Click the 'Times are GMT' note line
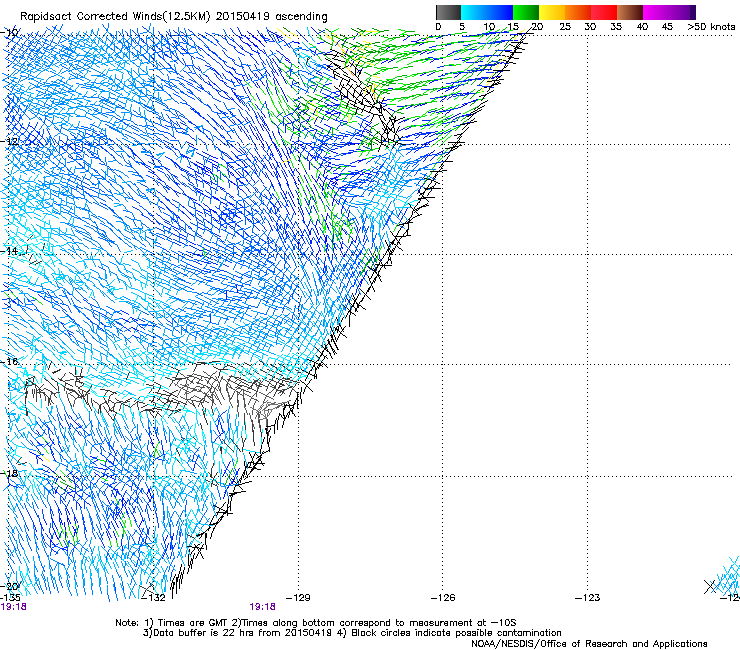The height and width of the screenshot is (650, 740). click(x=315, y=623)
